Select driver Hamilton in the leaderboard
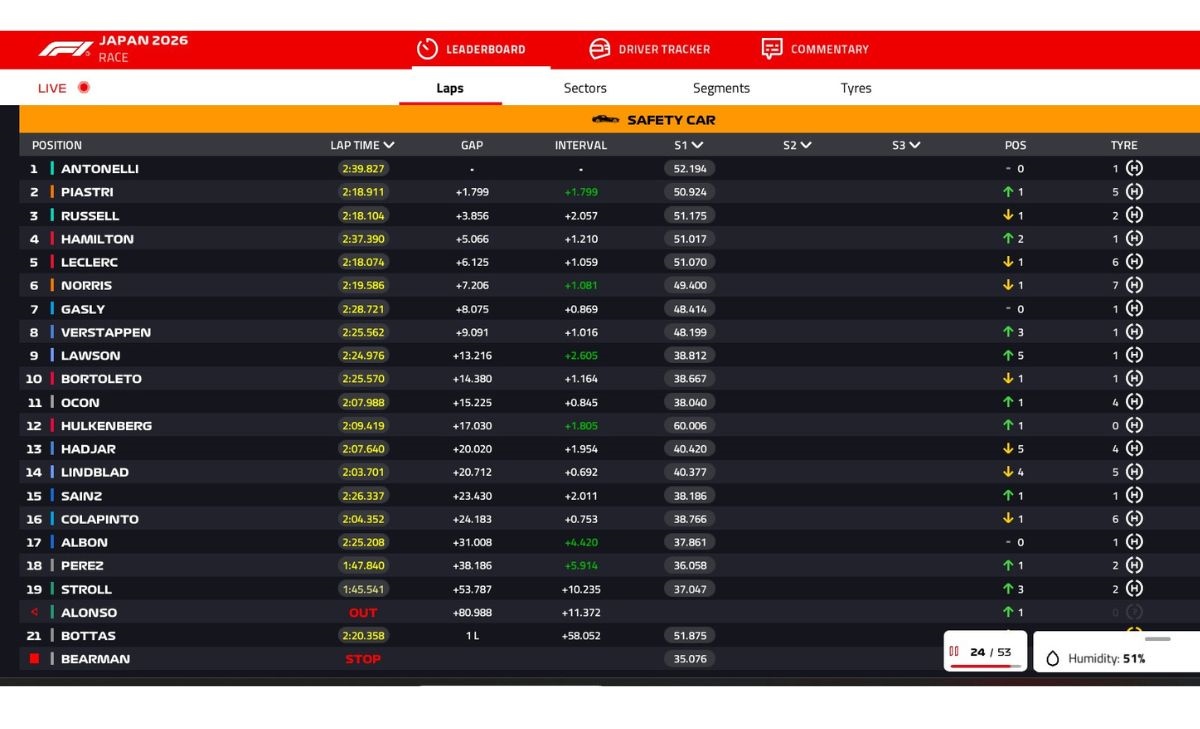This screenshot has width=1200, height=729. (x=97, y=239)
